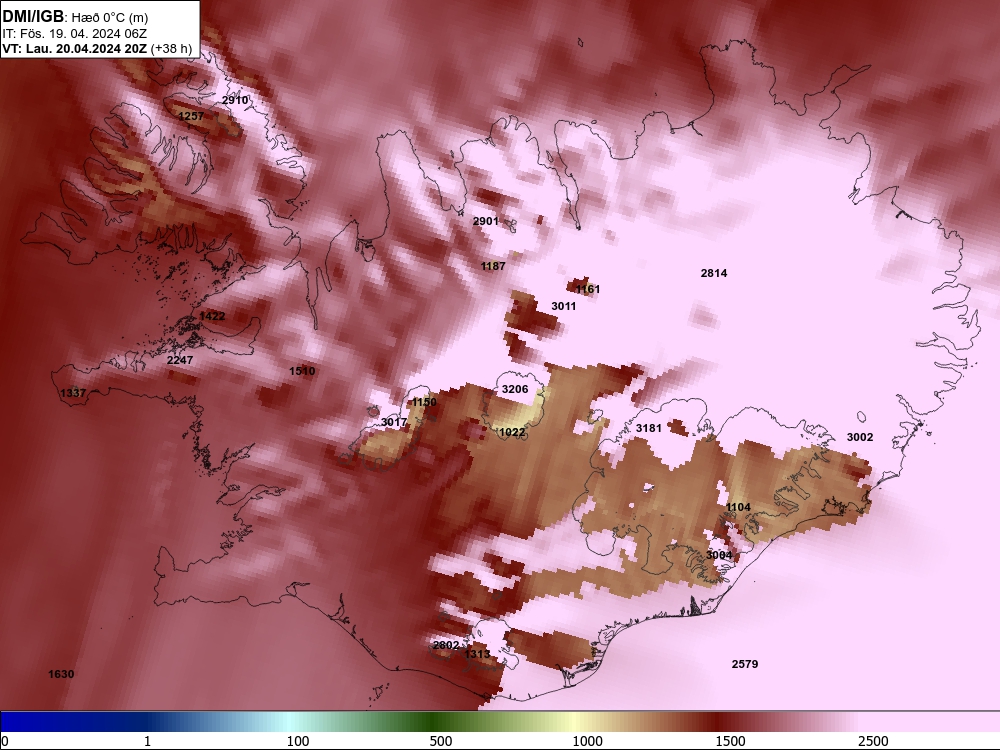The image size is (1000, 750).
Task: Click the 1104 value on the map
Action: [x=738, y=507]
